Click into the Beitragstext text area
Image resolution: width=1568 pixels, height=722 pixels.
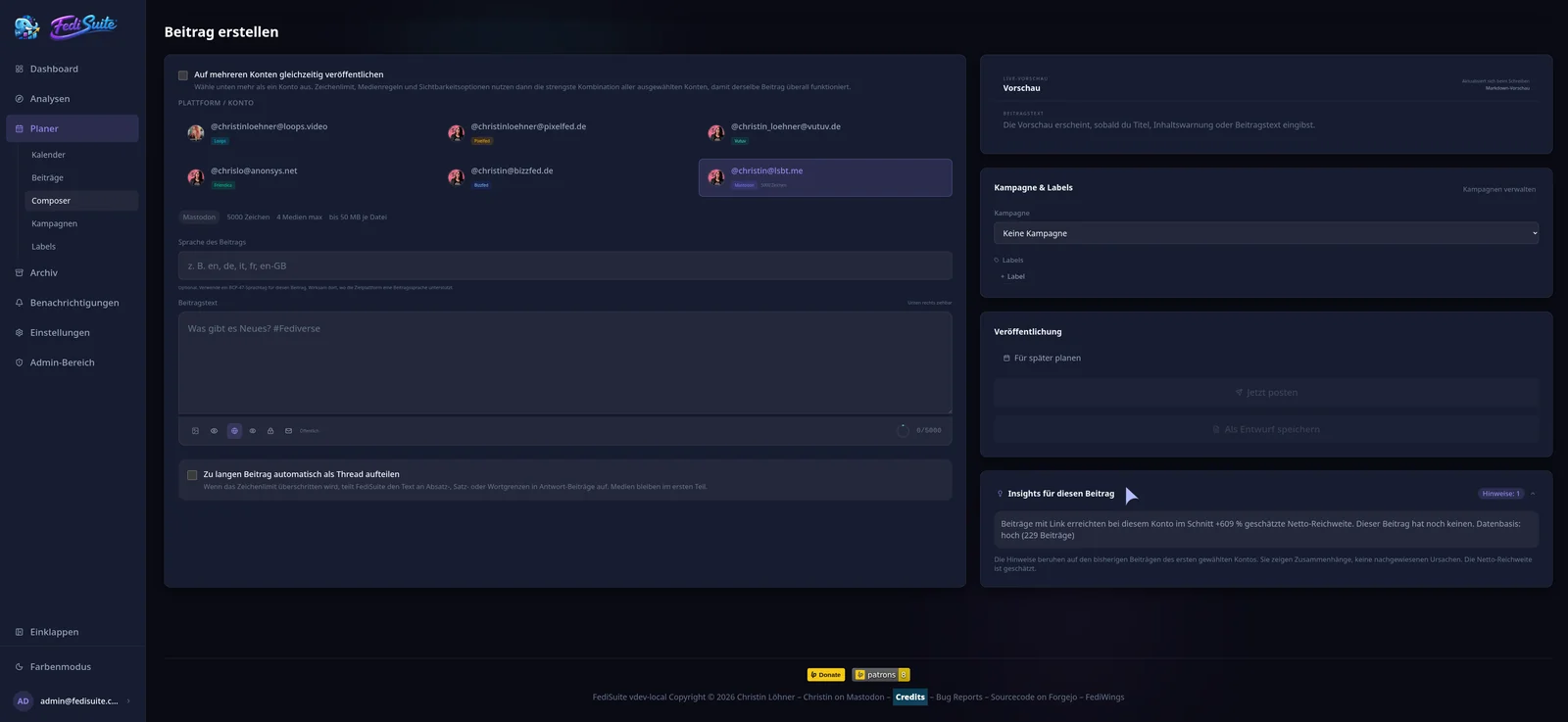(565, 363)
